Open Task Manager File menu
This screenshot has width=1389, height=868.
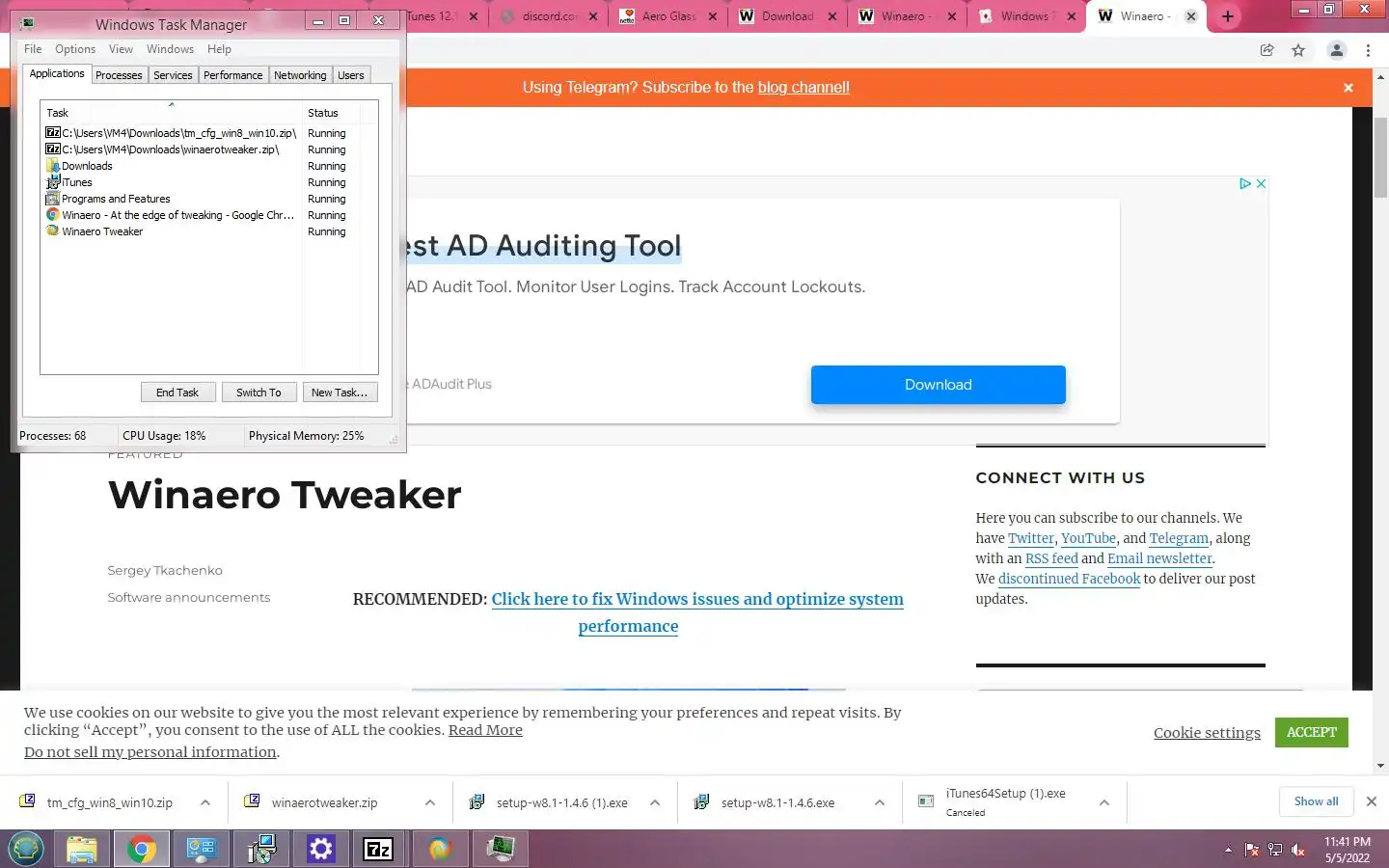pyautogui.click(x=33, y=49)
